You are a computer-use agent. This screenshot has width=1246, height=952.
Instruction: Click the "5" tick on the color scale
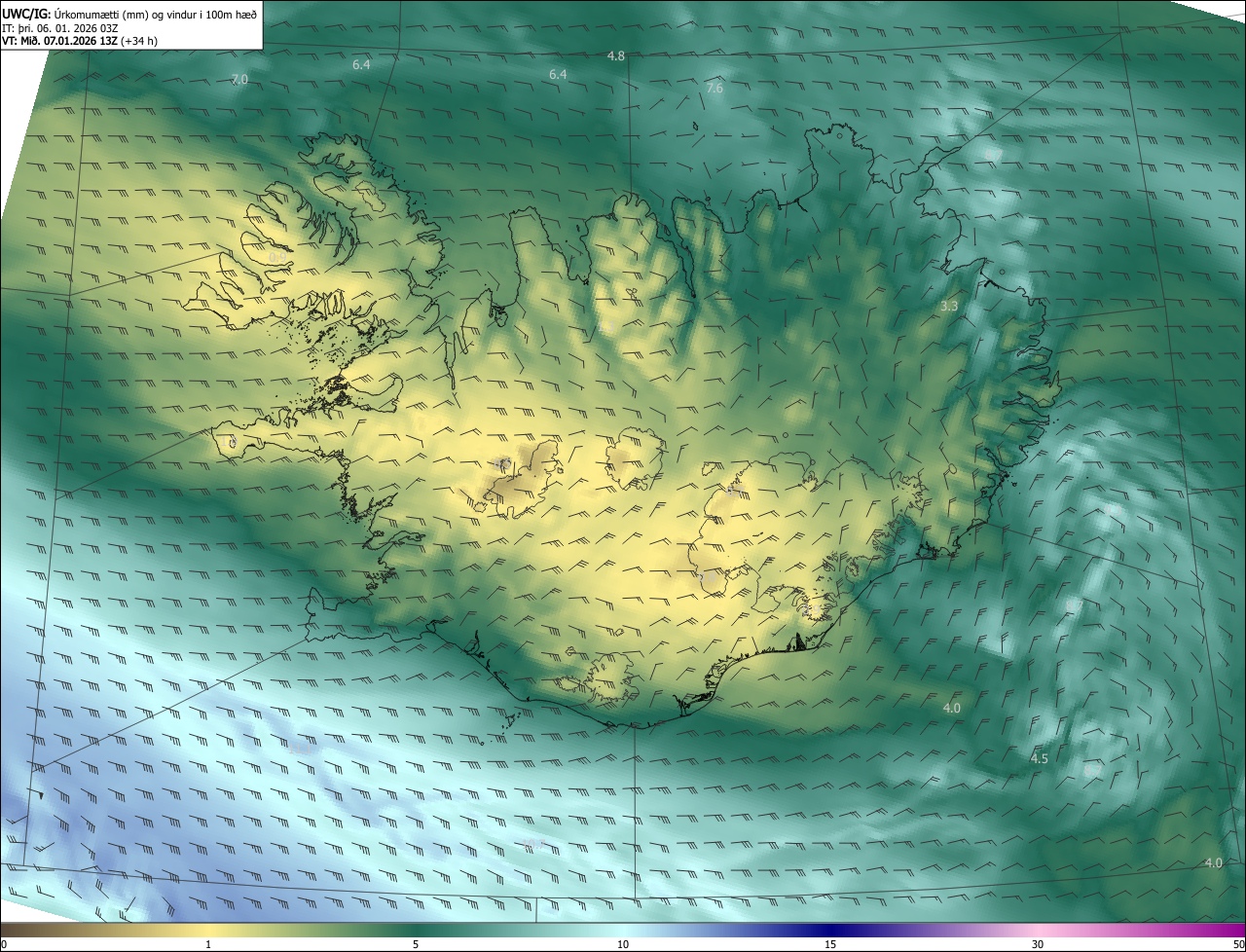[416, 944]
